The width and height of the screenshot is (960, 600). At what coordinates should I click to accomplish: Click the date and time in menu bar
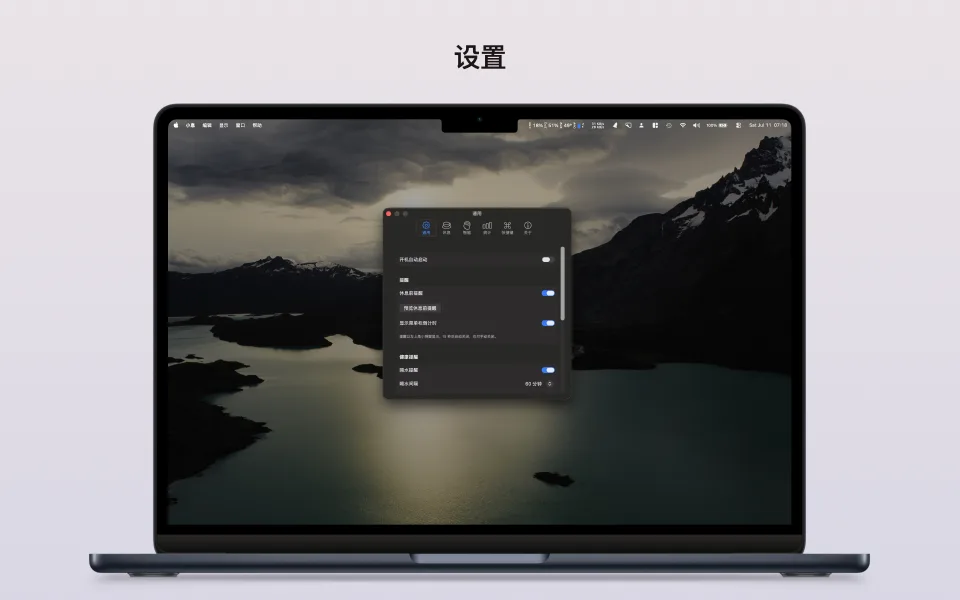(768, 125)
